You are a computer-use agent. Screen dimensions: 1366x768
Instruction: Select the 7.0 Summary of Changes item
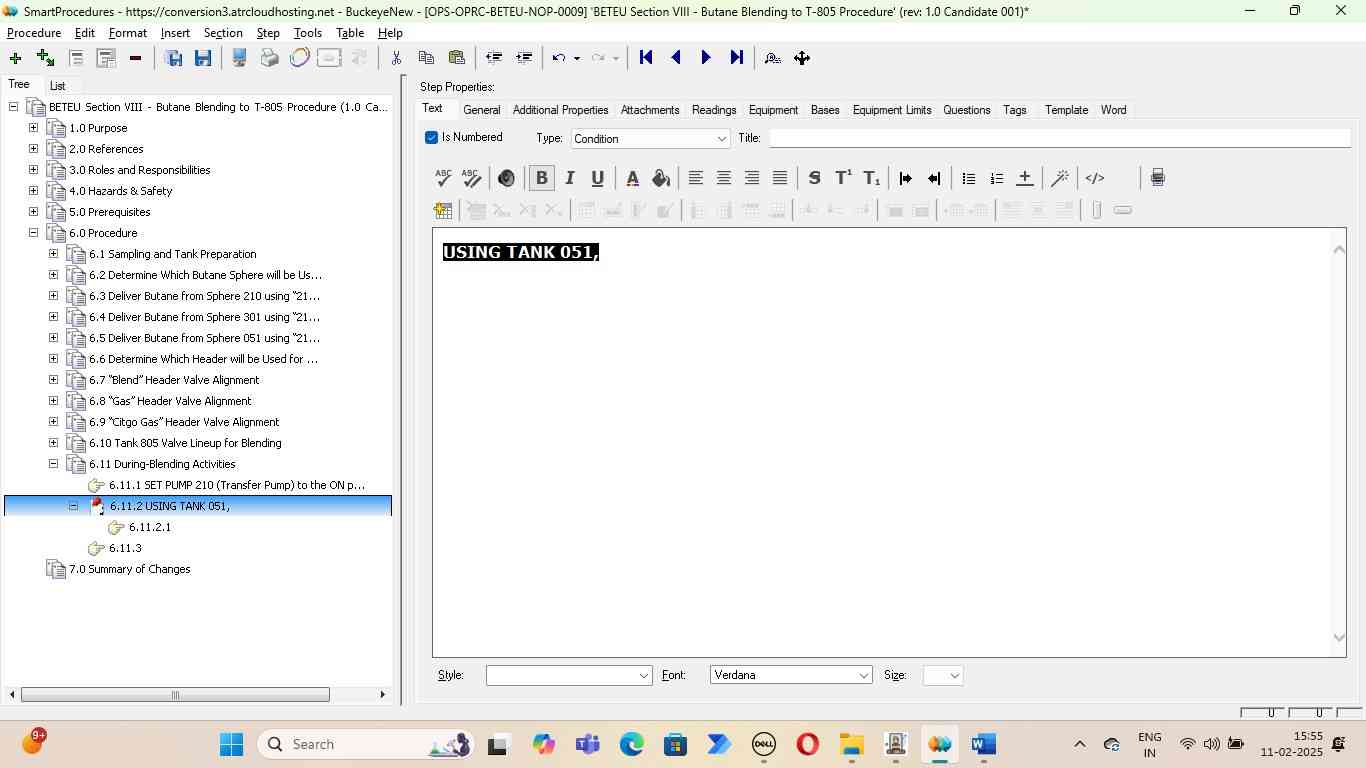coord(129,569)
